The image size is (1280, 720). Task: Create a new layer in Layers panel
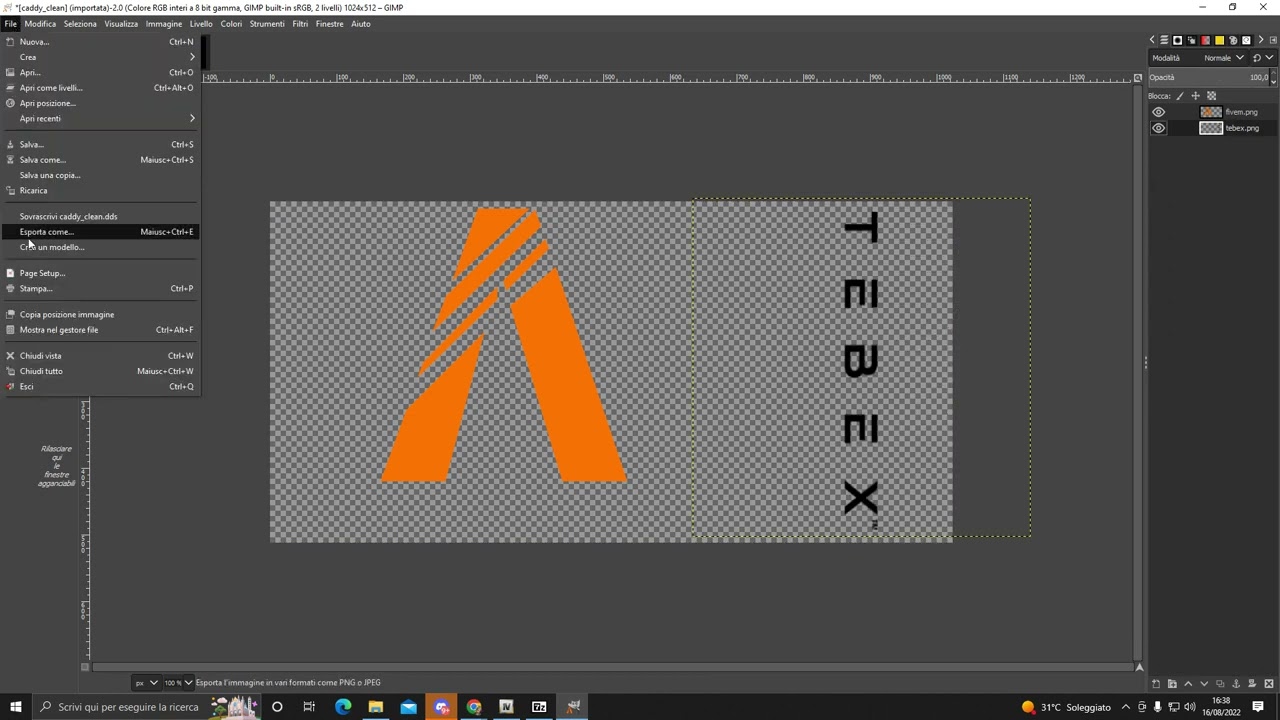(x=1156, y=684)
